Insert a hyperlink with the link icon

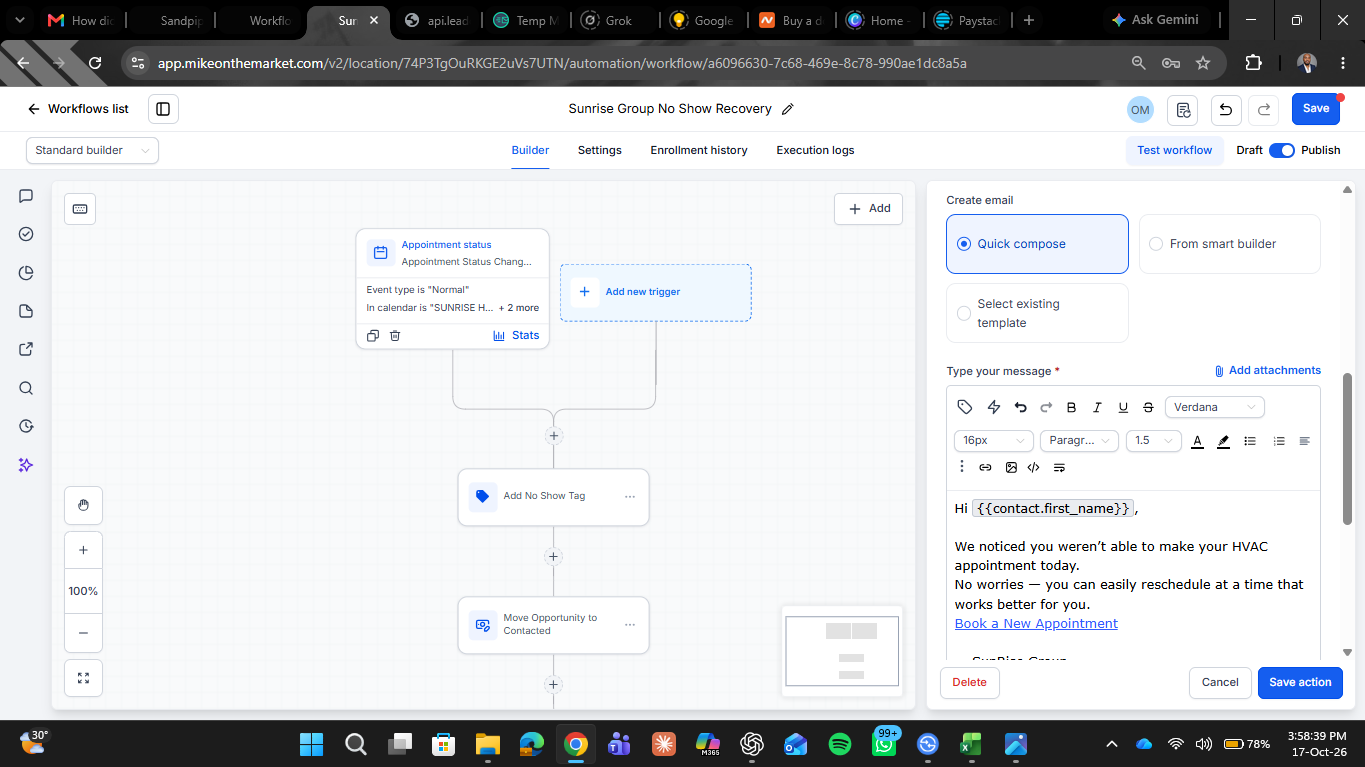(x=985, y=467)
